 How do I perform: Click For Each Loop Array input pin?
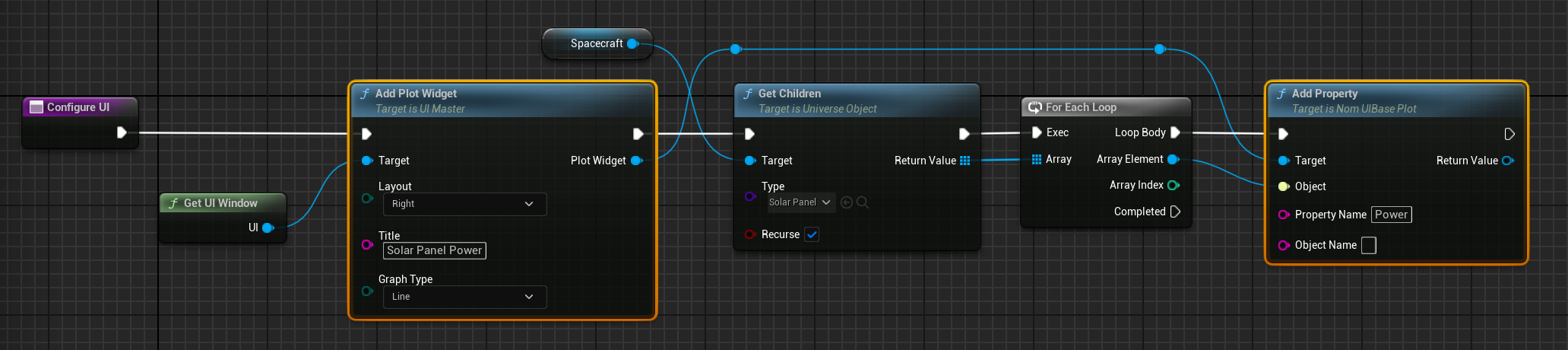[1036, 159]
